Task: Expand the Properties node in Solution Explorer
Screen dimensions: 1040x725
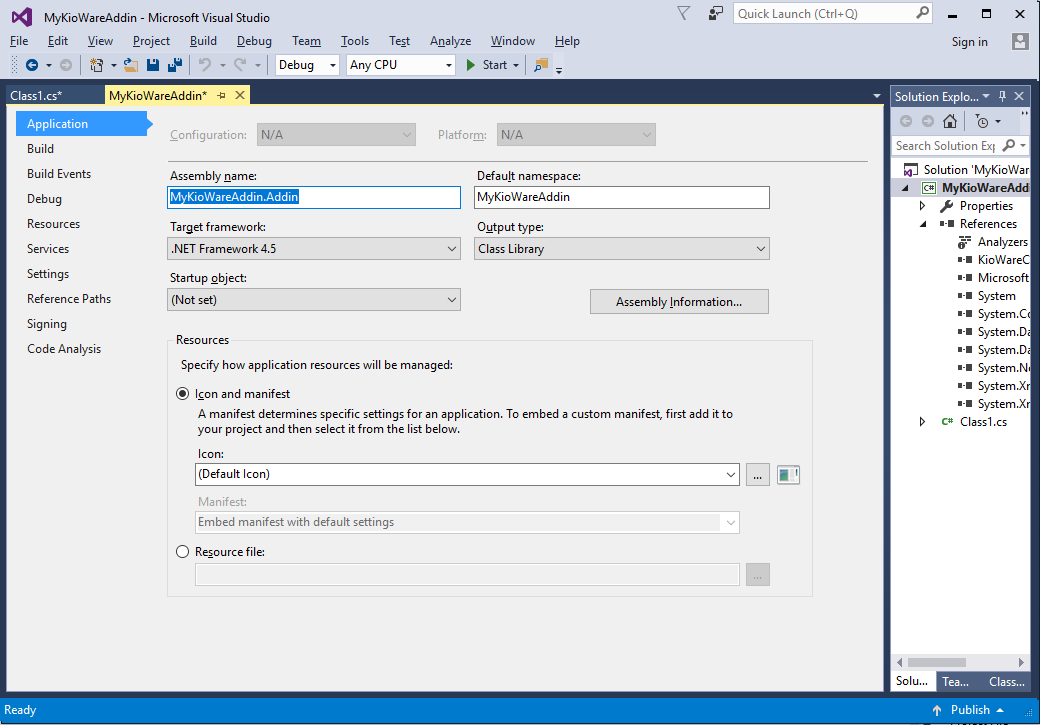Action: point(923,206)
